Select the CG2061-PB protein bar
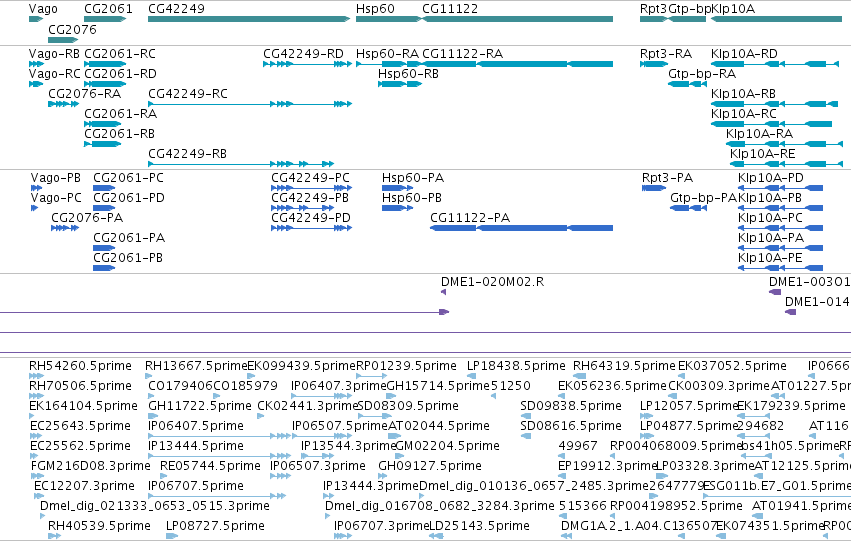 point(104,268)
